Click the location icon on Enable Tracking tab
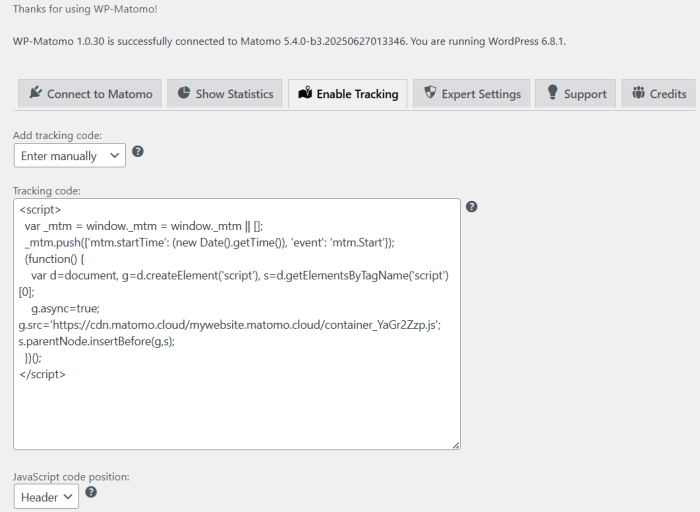The width and height of the screenshot is (700, 512). (x=305, y=92)
